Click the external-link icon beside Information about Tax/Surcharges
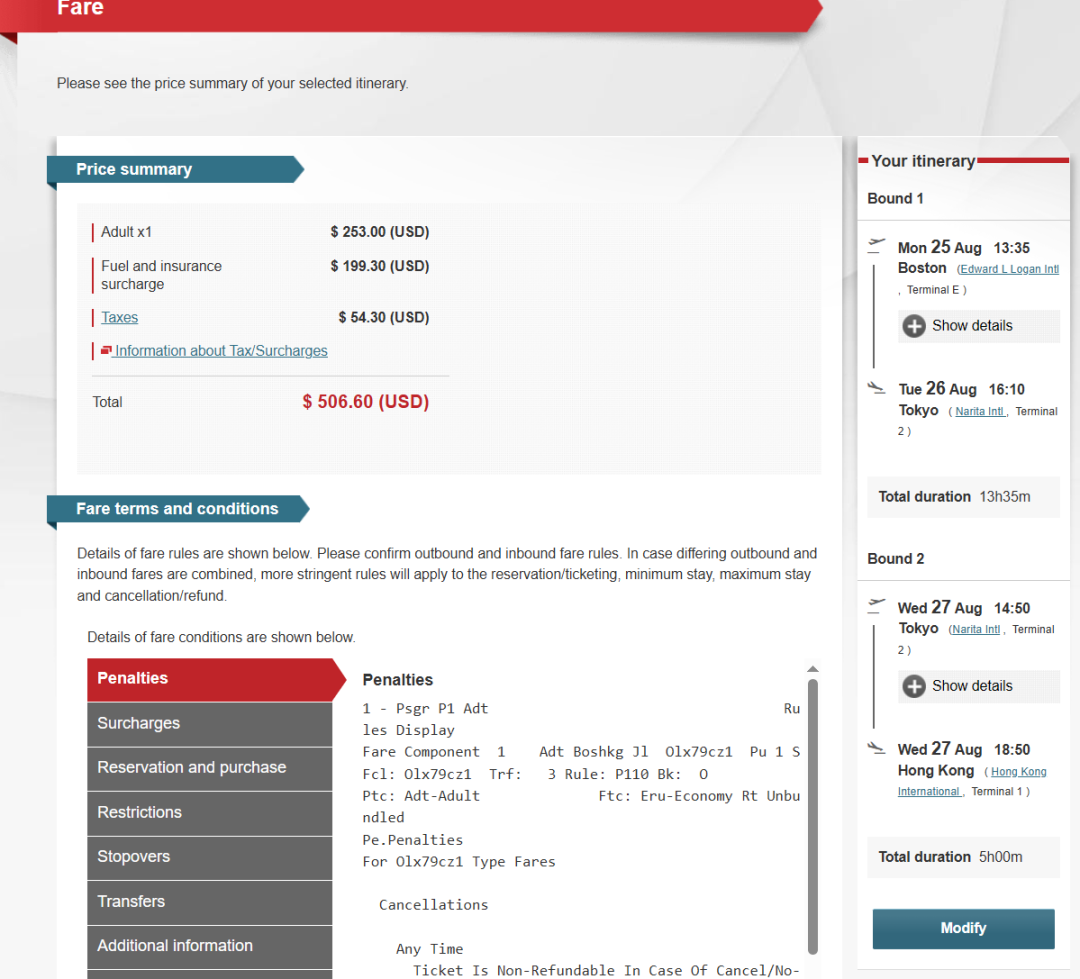Image resolution: width=1080 pixels, height=979 pixels. [106, 351]
